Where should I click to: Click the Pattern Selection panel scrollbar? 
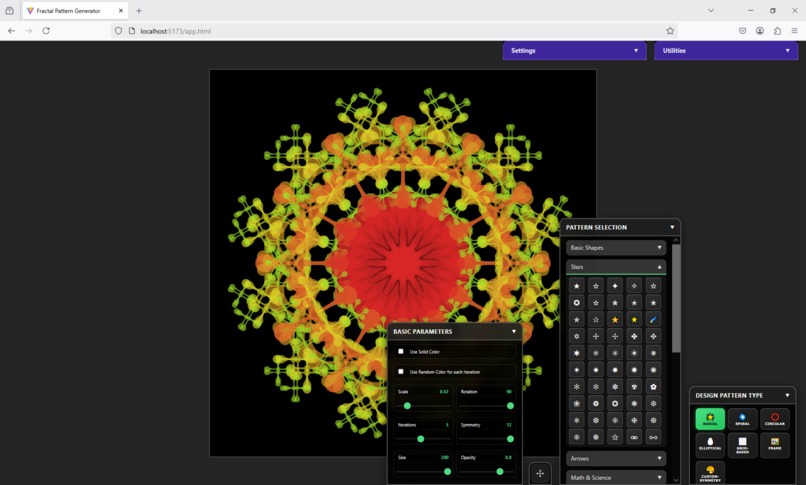pyautogui.click(x=676, y=298)
